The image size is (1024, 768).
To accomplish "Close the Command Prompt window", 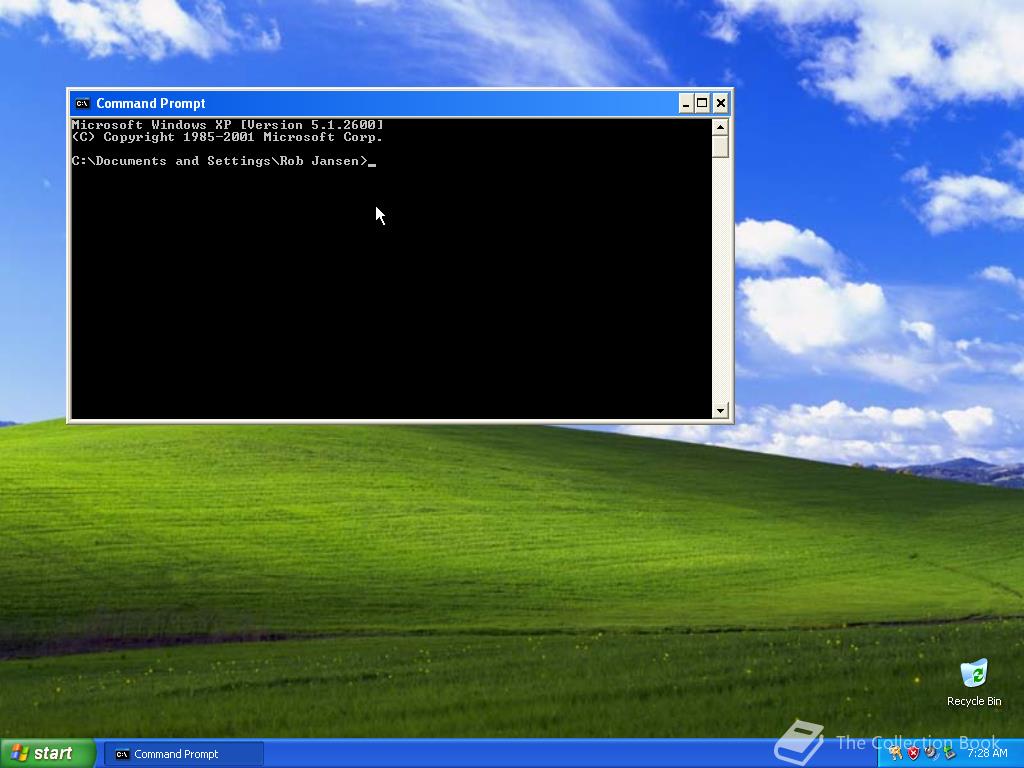I will (720, 103).
